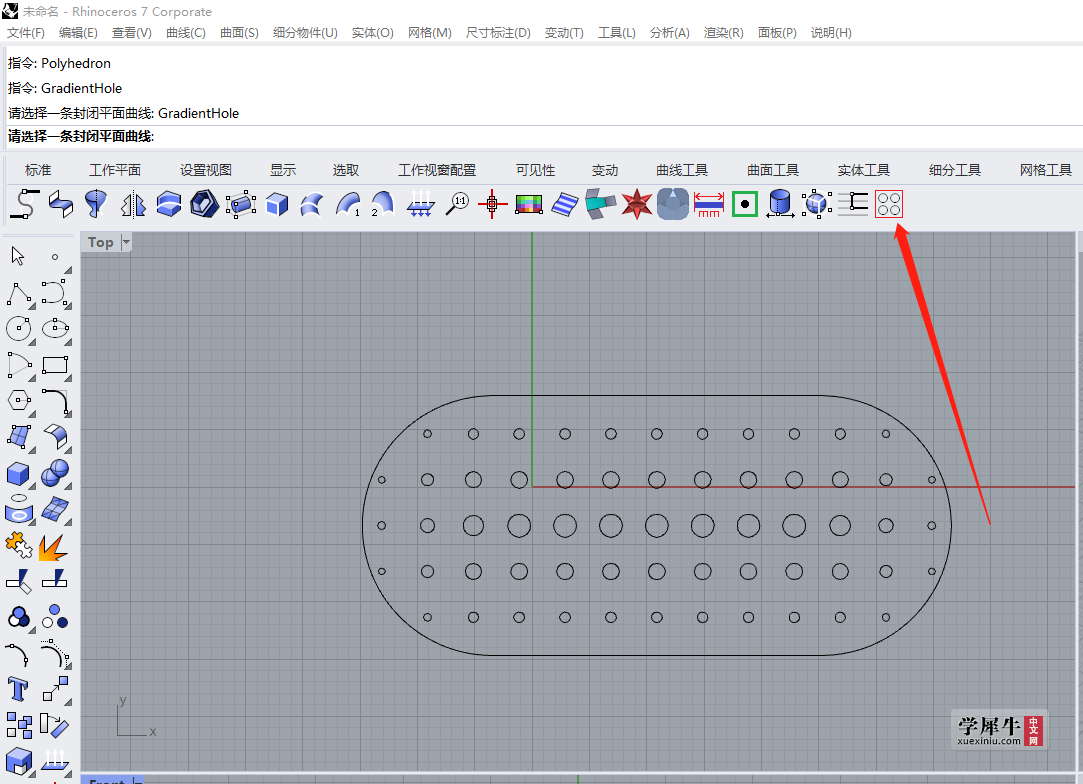Select the Ellipse tool in sidebar
This screenshot has width=1083, height=784.
[55, 329]
